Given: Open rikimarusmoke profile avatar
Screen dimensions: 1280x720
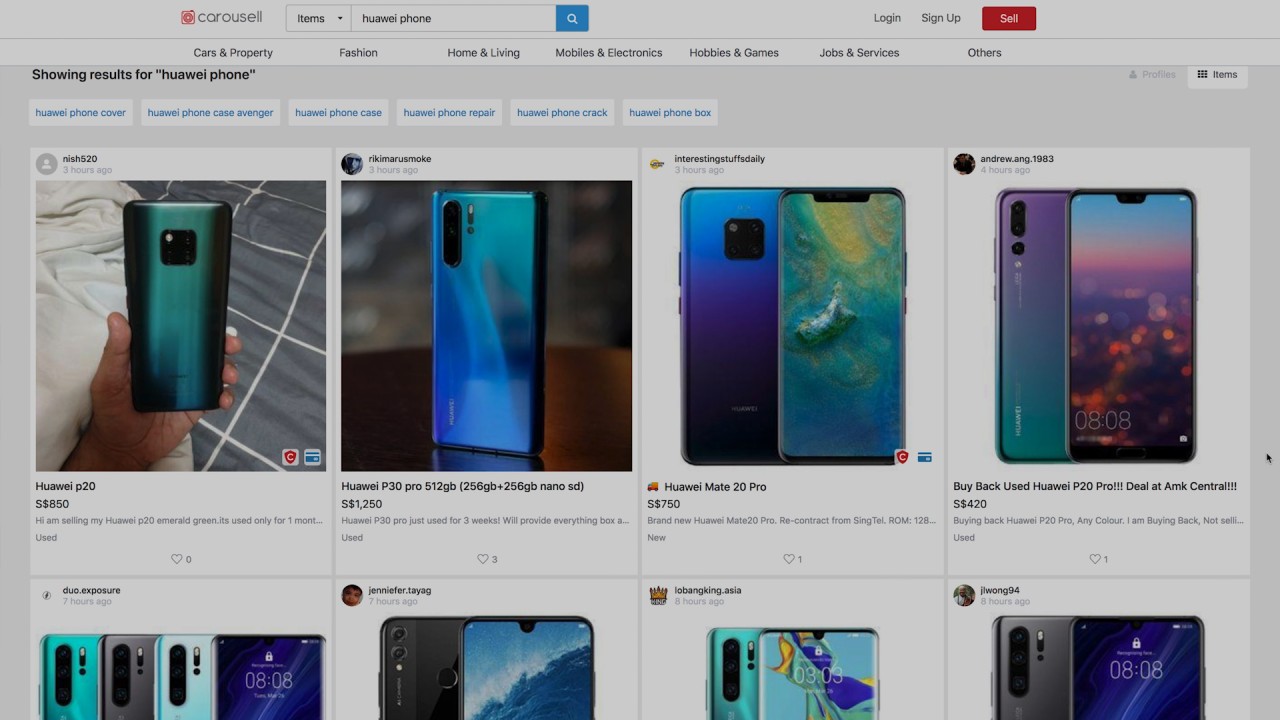Looking at the screenshot, I should pos(352,164).
